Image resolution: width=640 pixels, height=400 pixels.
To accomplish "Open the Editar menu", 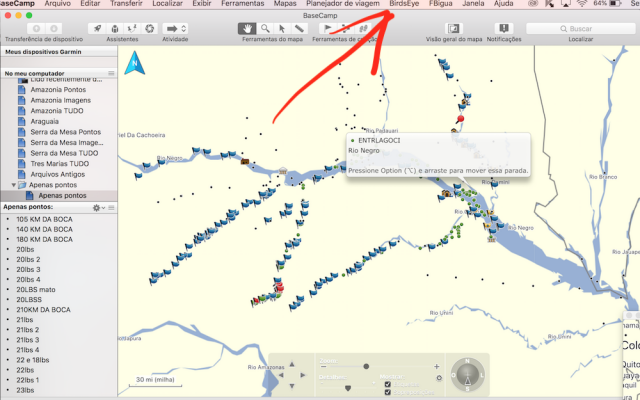I will click(x=90, y=4).
